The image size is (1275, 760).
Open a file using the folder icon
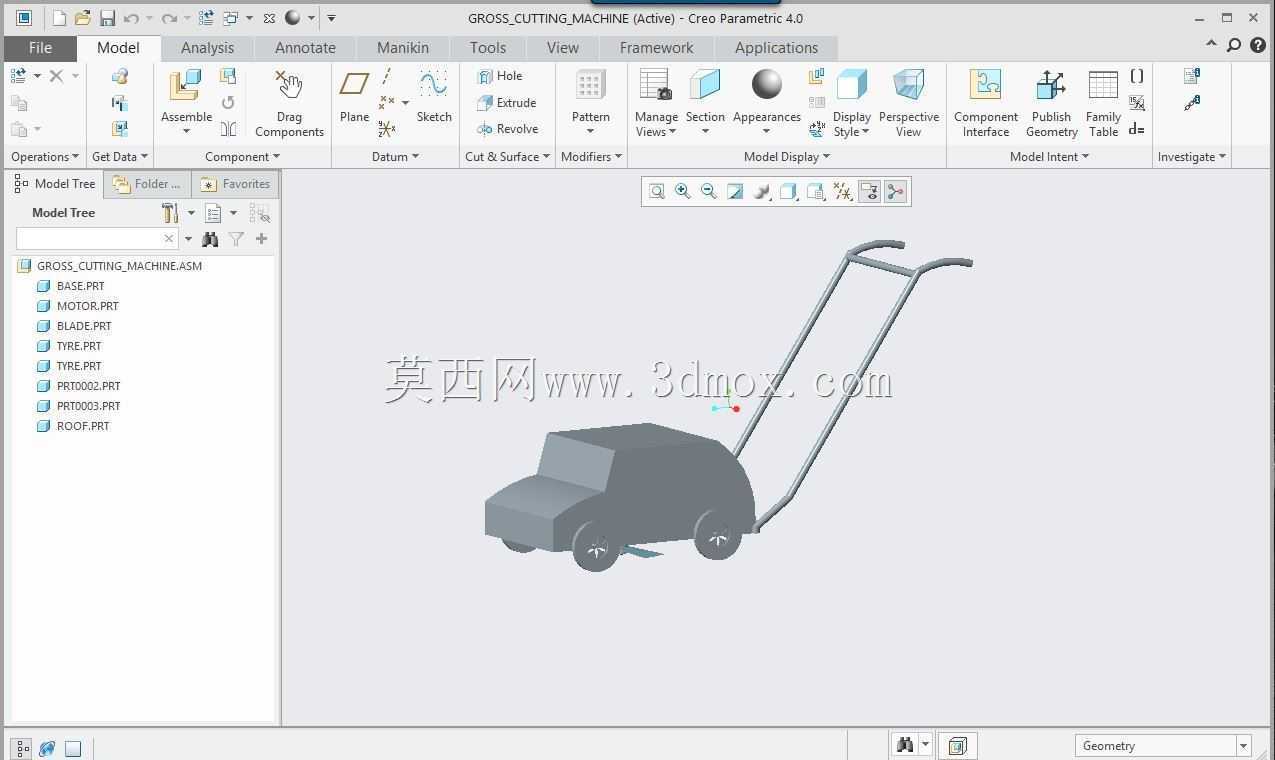coord(83,18)
